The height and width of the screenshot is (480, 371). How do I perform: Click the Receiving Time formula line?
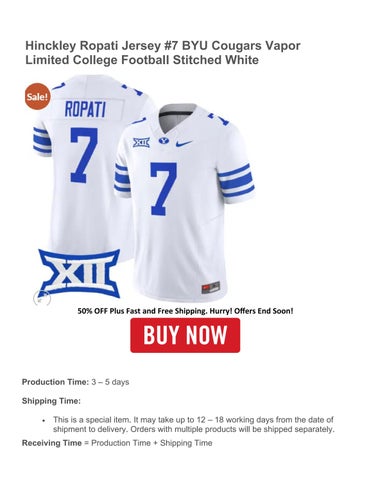coord(117,443)
